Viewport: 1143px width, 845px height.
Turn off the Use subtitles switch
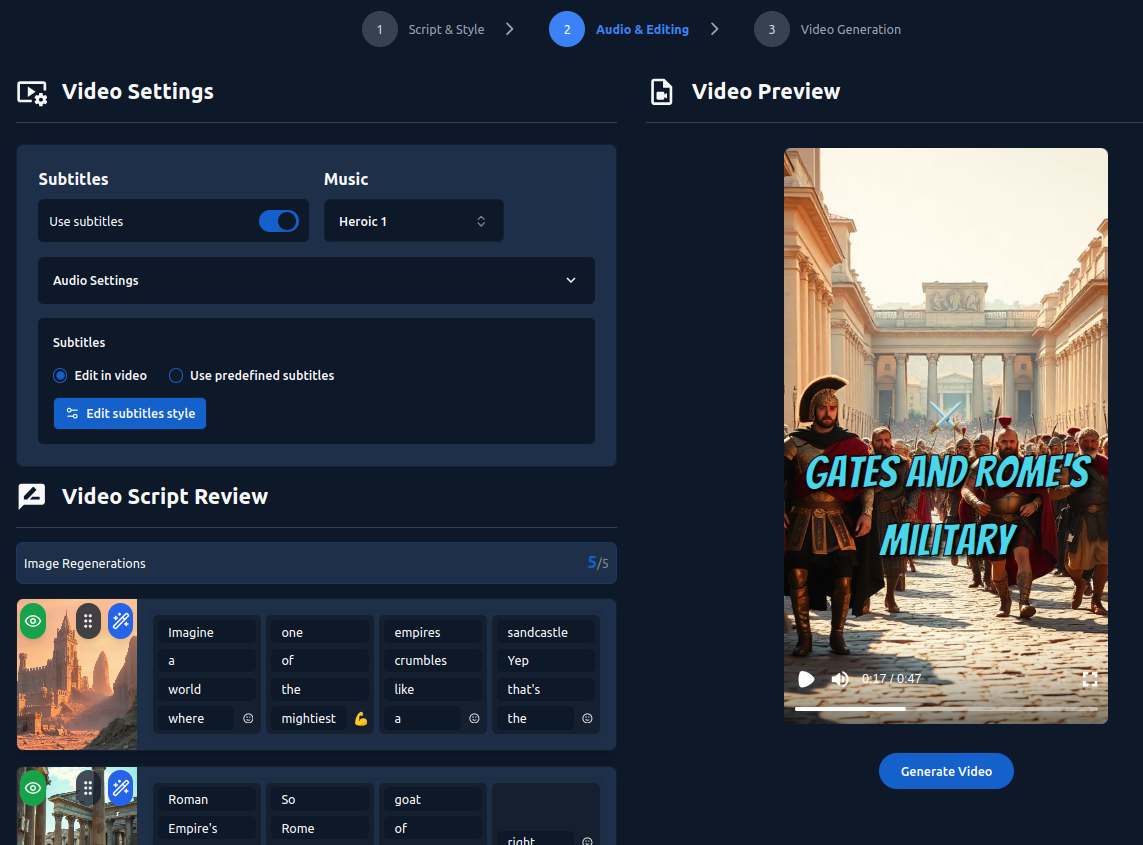pyautogui.click(x=279, y=221)
